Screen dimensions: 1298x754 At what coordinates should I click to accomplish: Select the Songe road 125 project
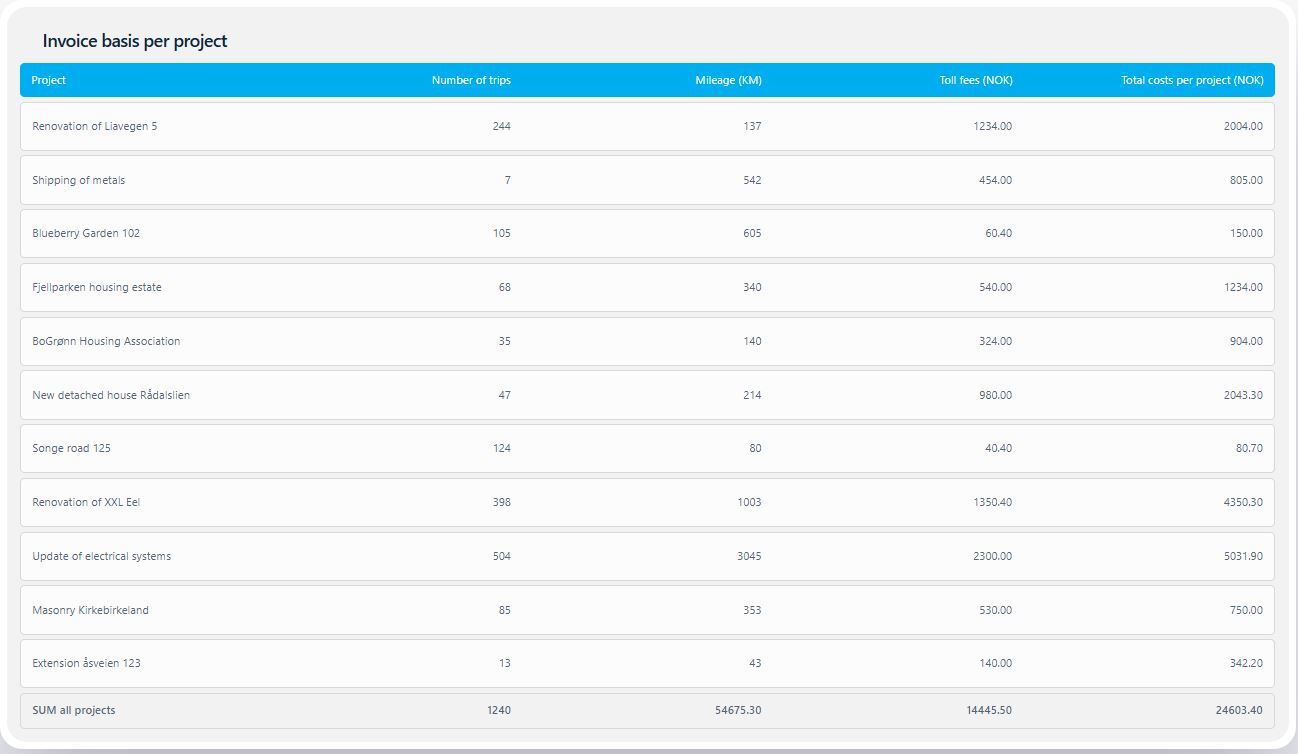[x=71, y=448]
